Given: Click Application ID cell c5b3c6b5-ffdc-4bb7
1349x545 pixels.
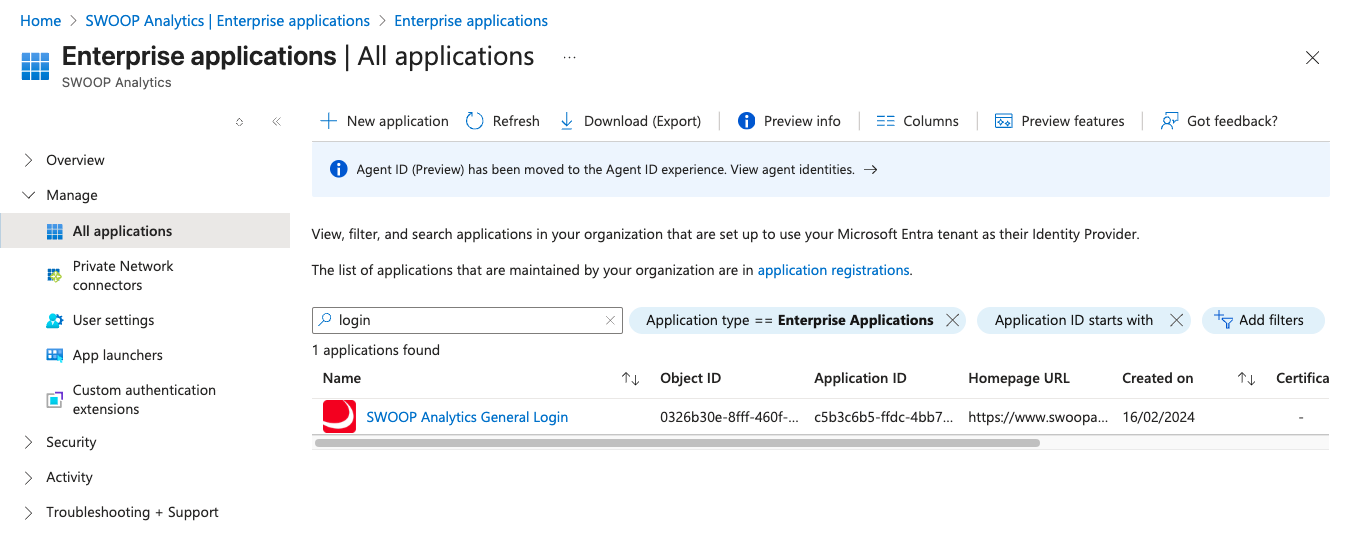Looking at the screenshot, I should point(883,417).
